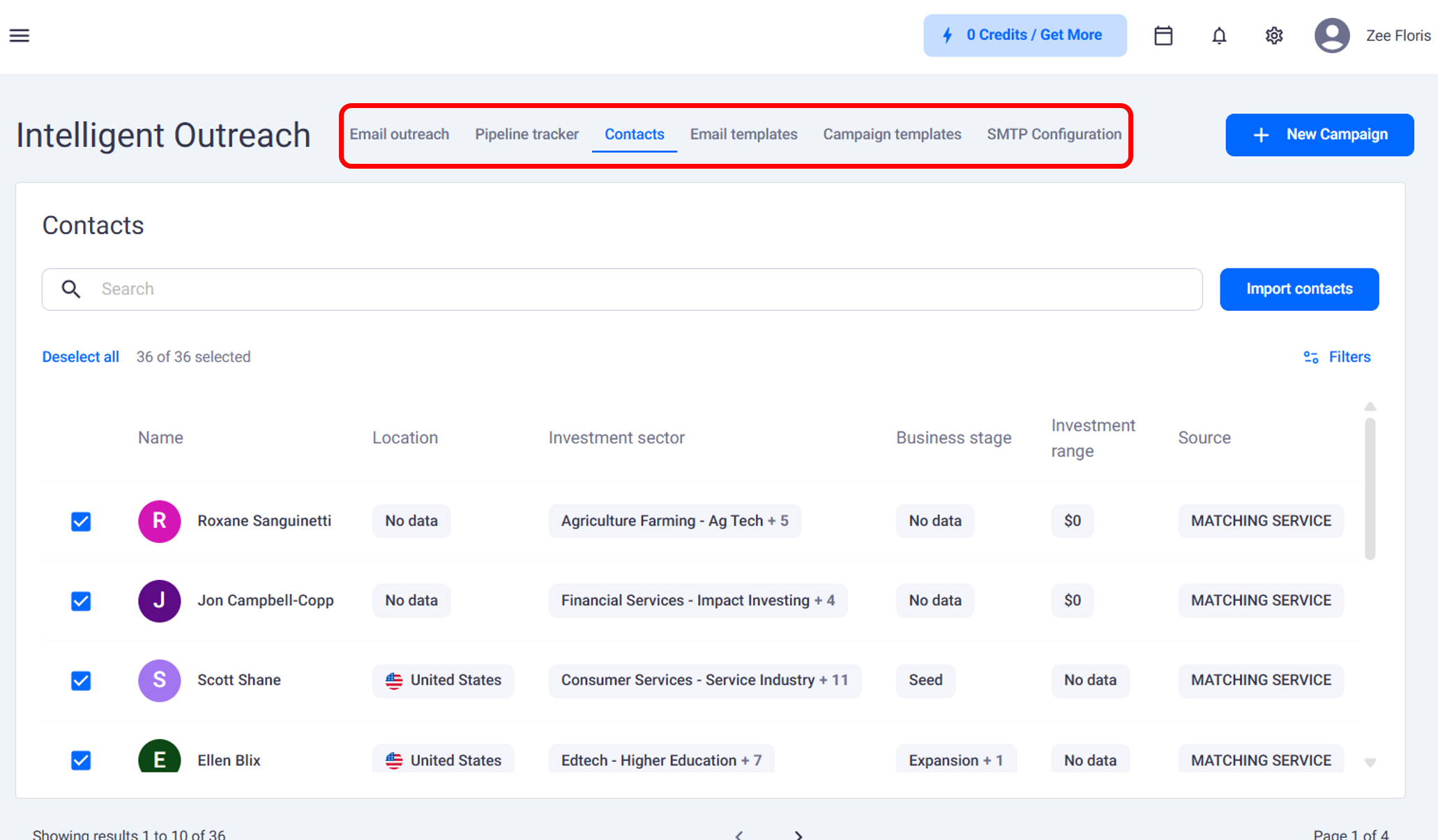Uncheck Jon Campbell-Copp's checkbox
This screenshot has width=1438, height=840.
[x=81, y=601]
